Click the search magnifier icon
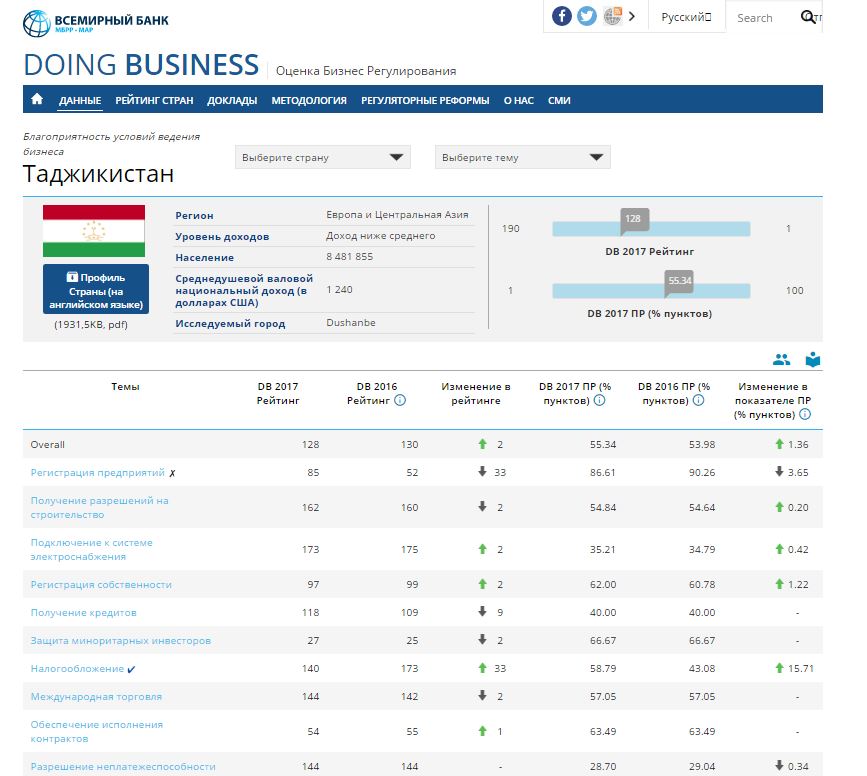Viewport: 867px width, 776px height. click(x=807, y=17)
